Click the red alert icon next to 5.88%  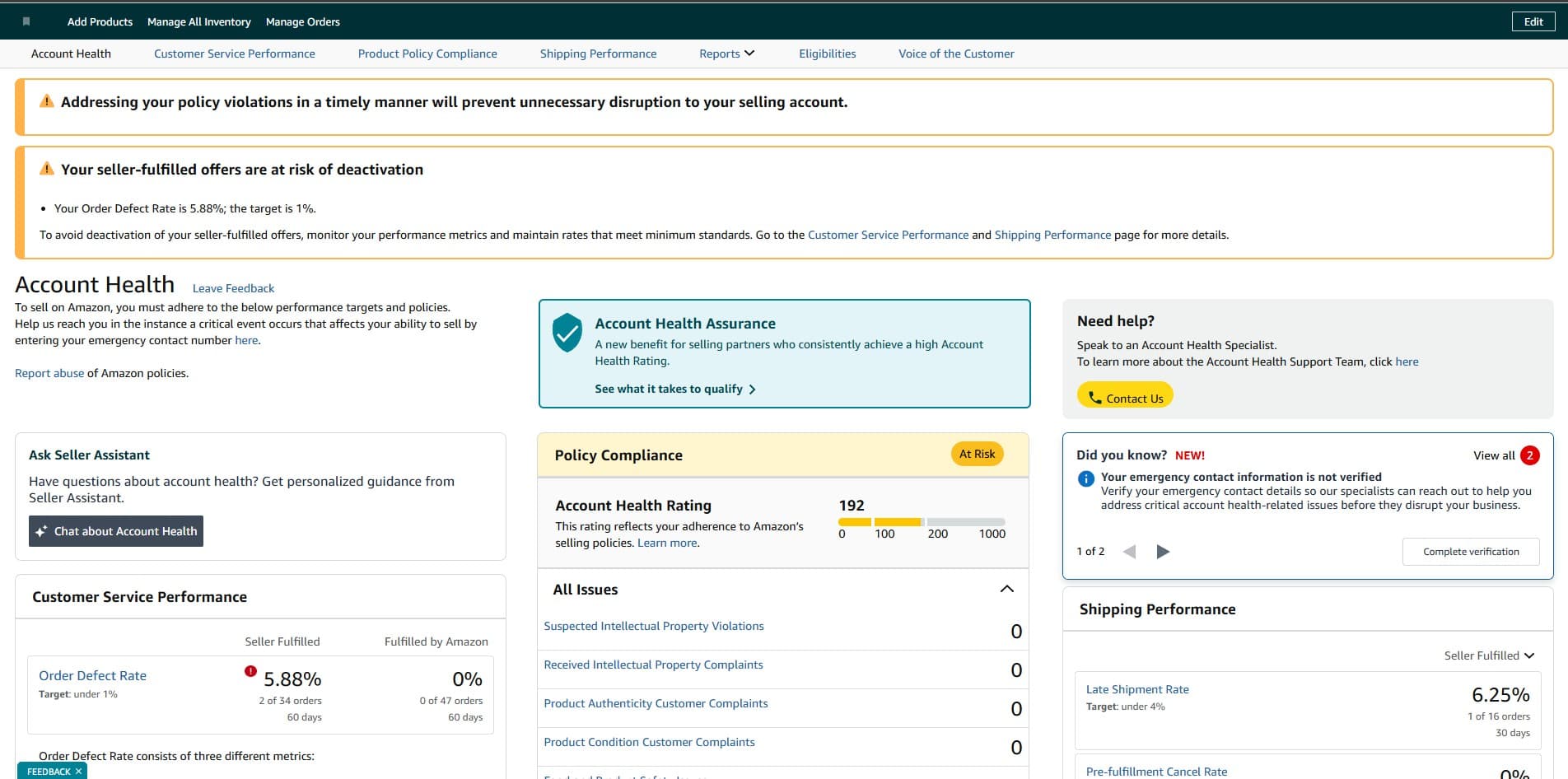click(250, 671)
